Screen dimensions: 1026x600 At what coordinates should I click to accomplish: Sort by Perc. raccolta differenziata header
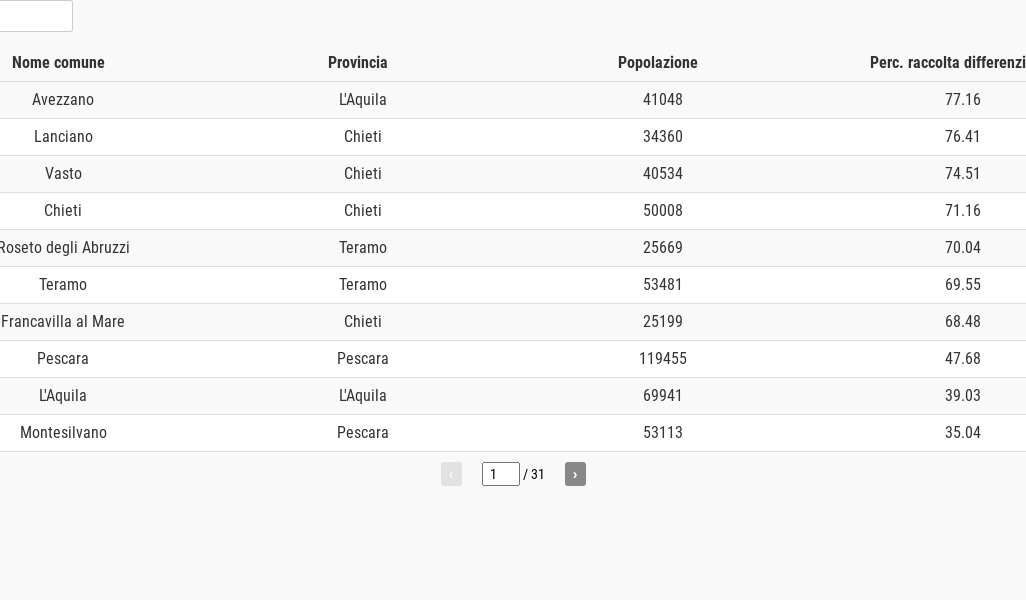click(947, 63)
